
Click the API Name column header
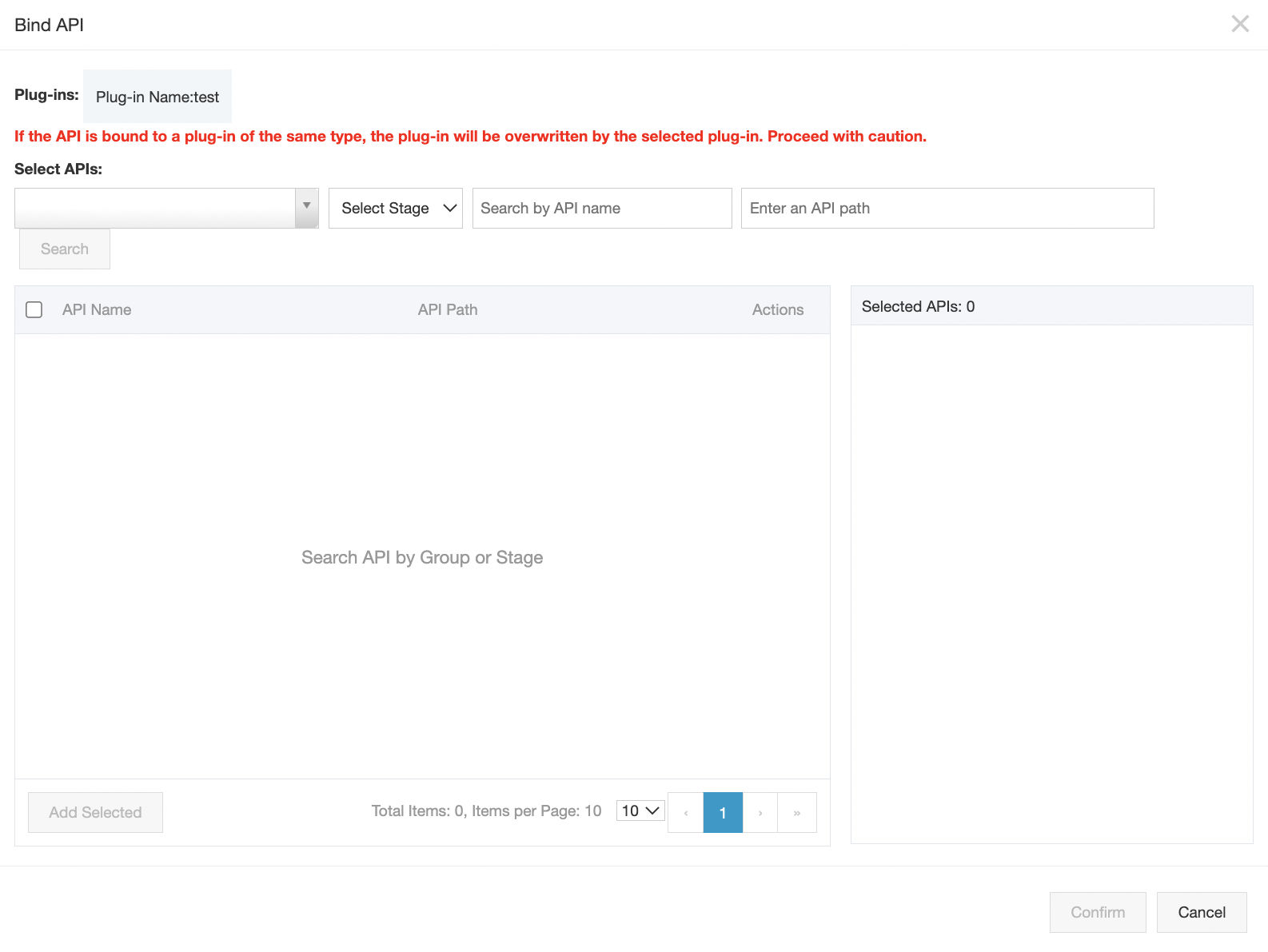point(97,309)
